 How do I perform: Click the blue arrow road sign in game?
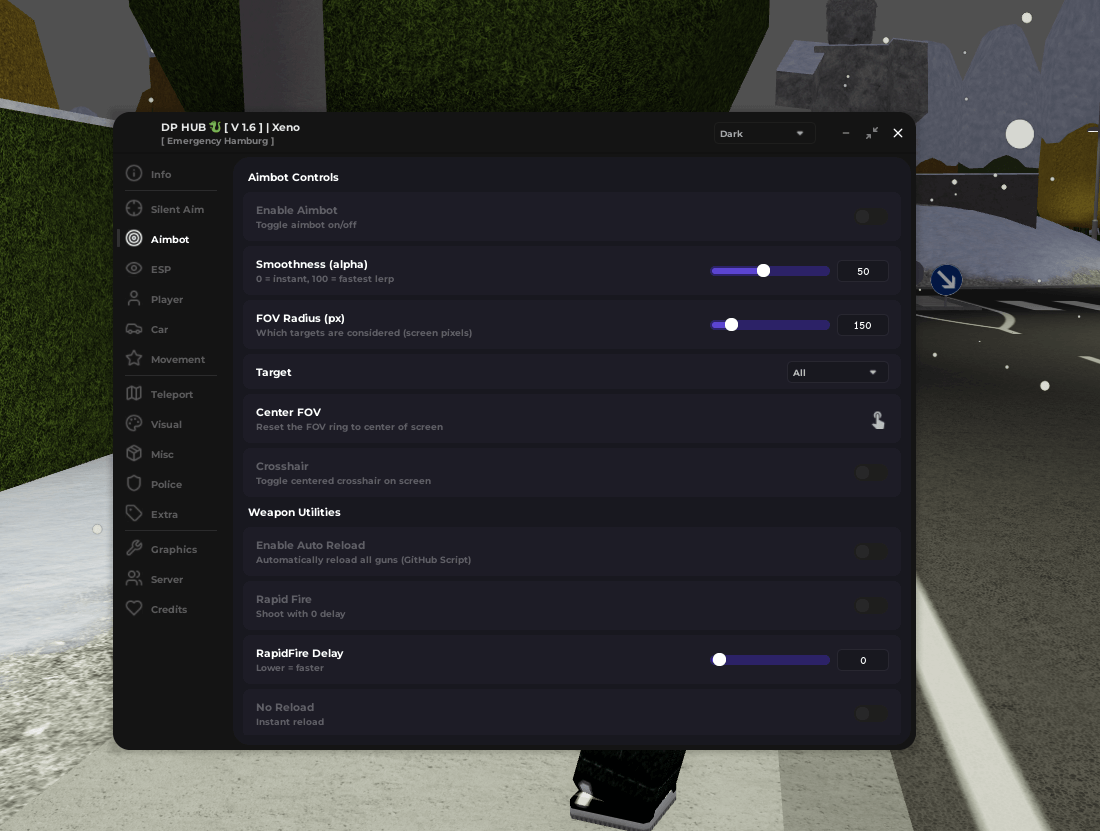pos(946,280)
